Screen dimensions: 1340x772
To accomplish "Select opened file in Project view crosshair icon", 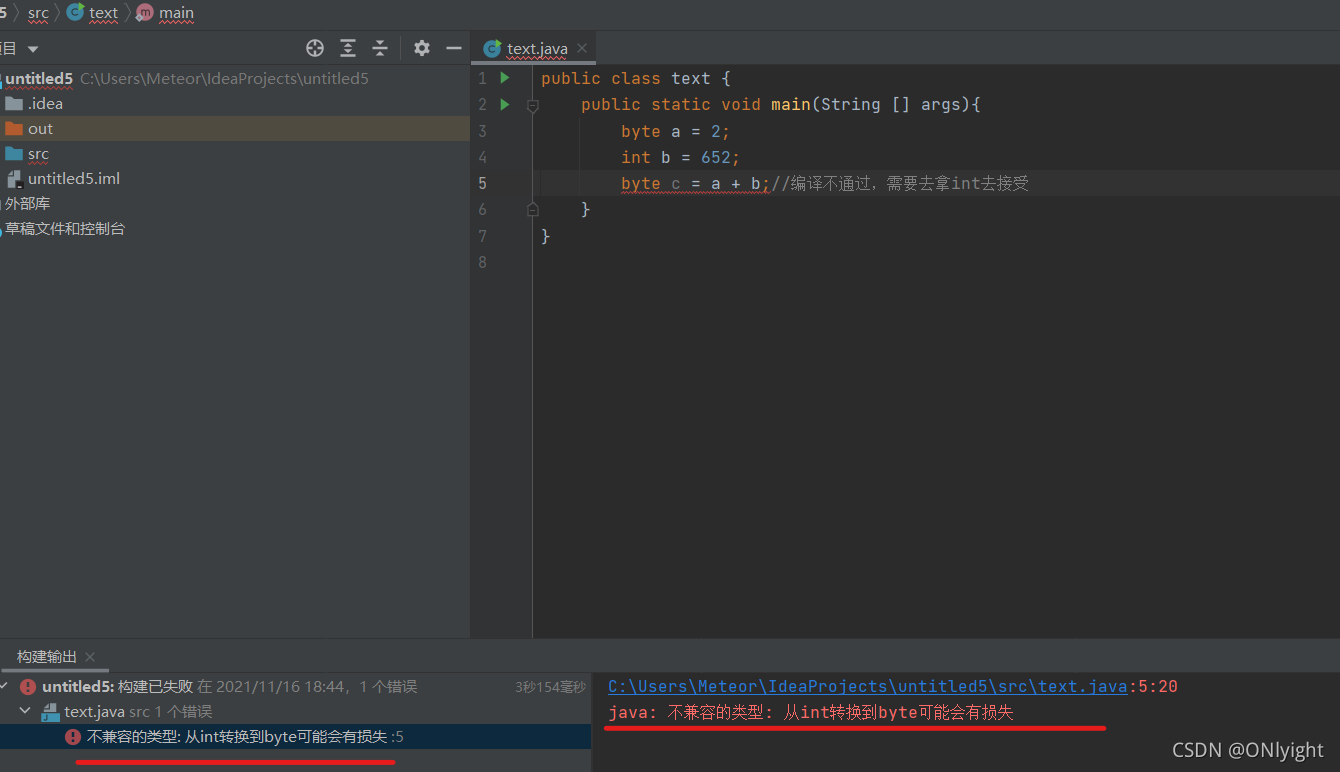I will [x=314, y=47].
